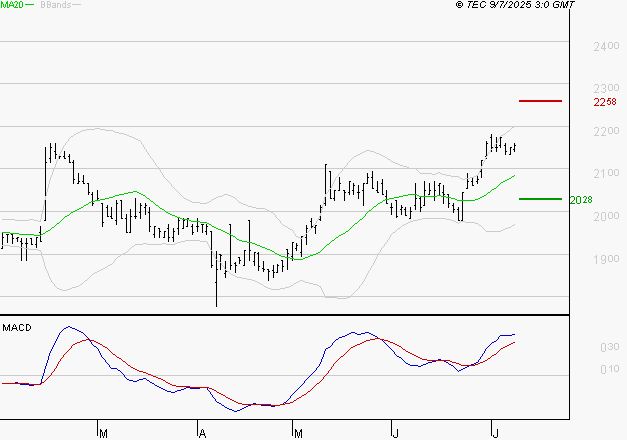Click the last J month marker

495,432
